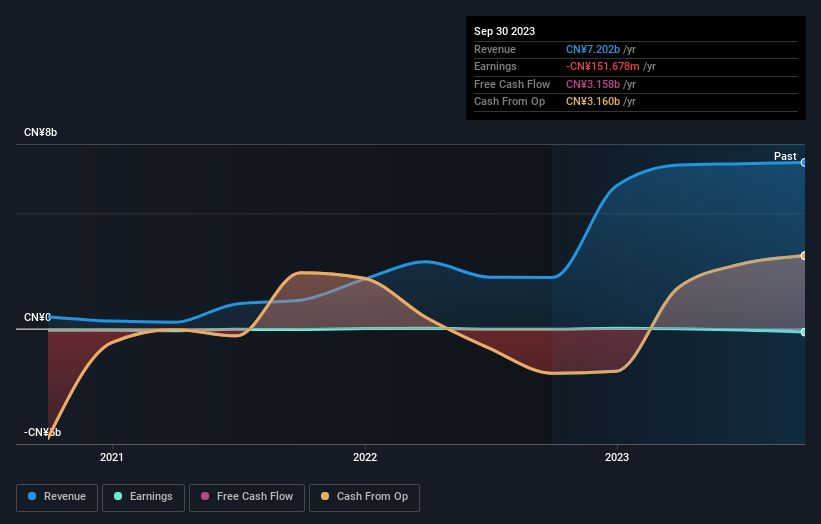821x524 pixels.
Task: Click the Sep 30 2023 tooltip date
Action: click(x=504, y=31)
